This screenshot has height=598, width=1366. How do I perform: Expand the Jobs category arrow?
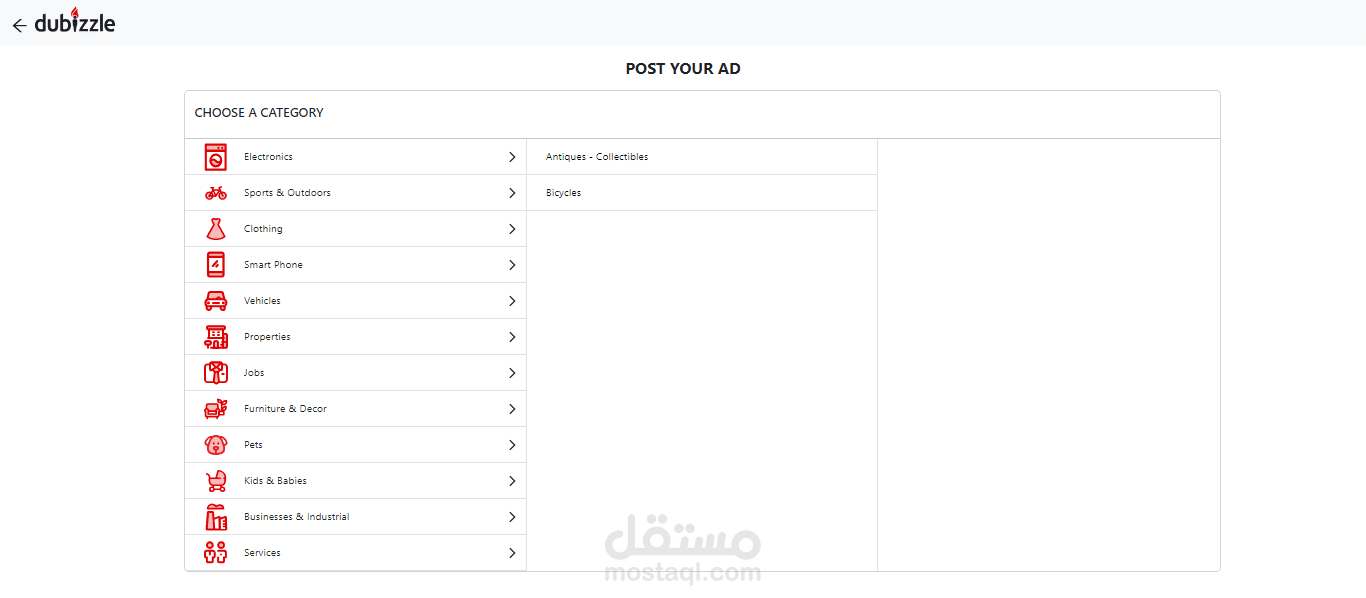click(512, 373)
